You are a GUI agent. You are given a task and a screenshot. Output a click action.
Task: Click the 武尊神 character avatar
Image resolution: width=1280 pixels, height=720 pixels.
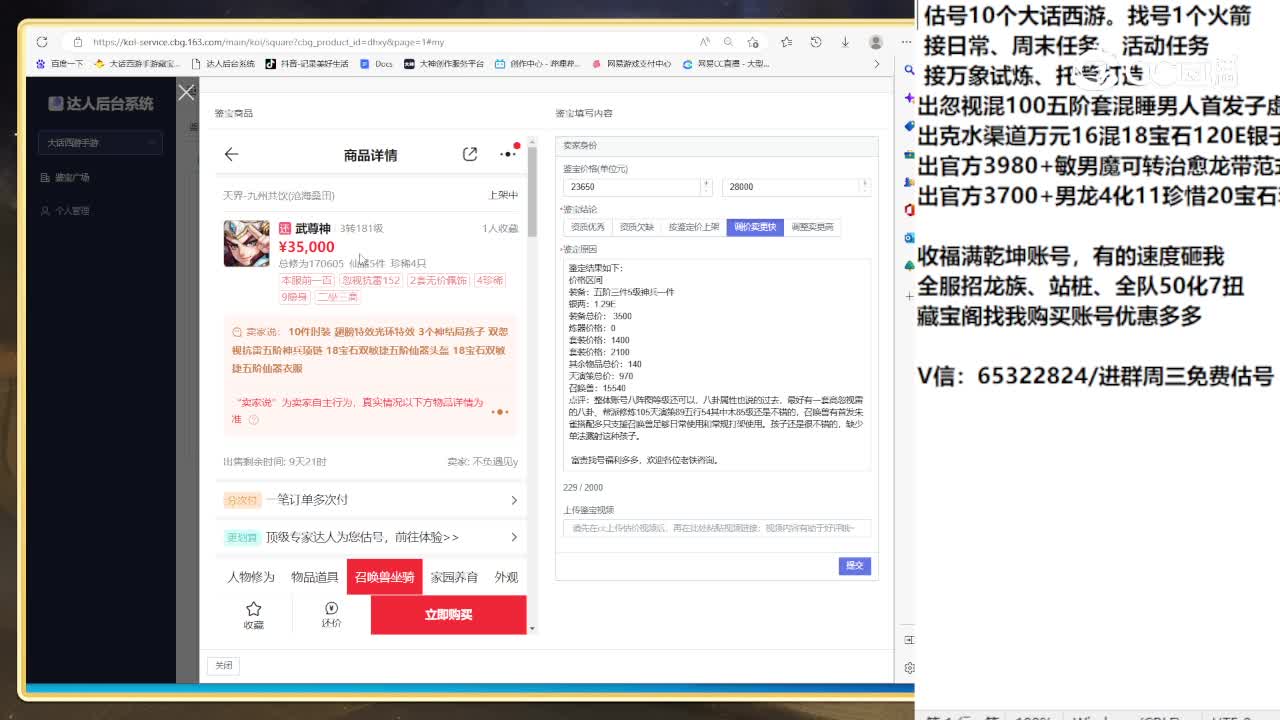tap(246, 243)
